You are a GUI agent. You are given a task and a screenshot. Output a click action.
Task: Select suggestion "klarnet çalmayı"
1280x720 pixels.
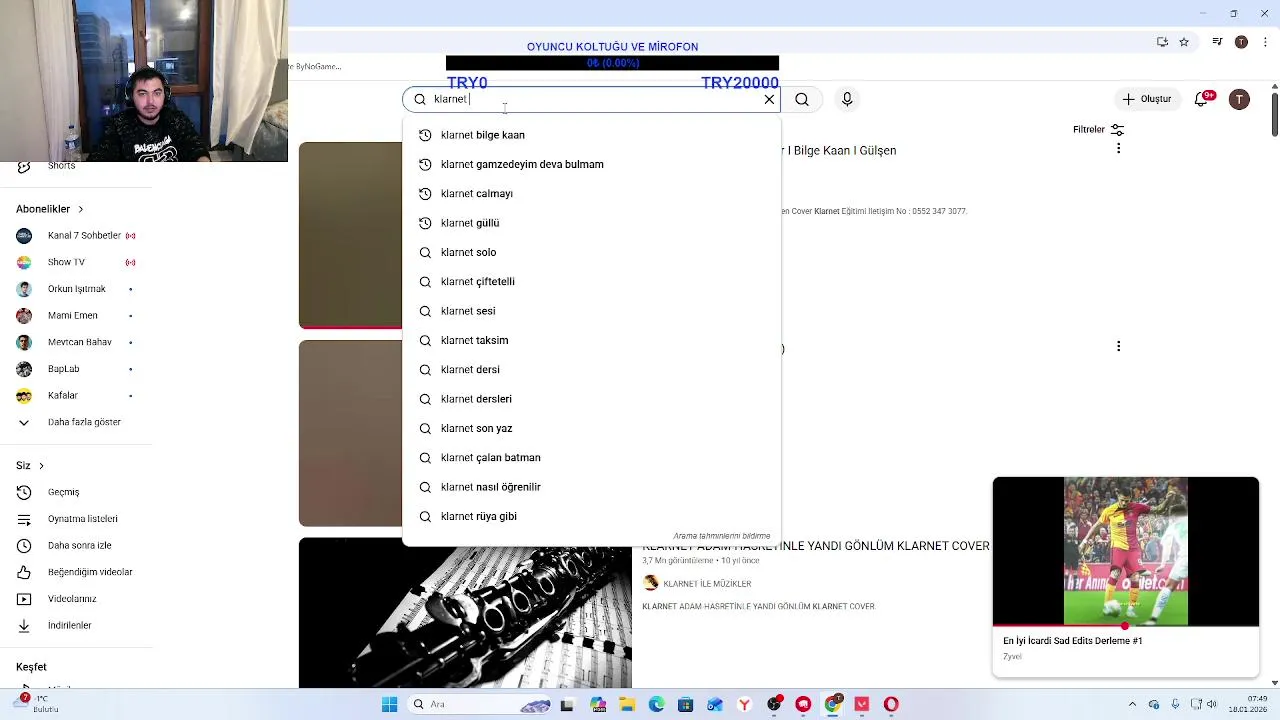pos(591,194)
